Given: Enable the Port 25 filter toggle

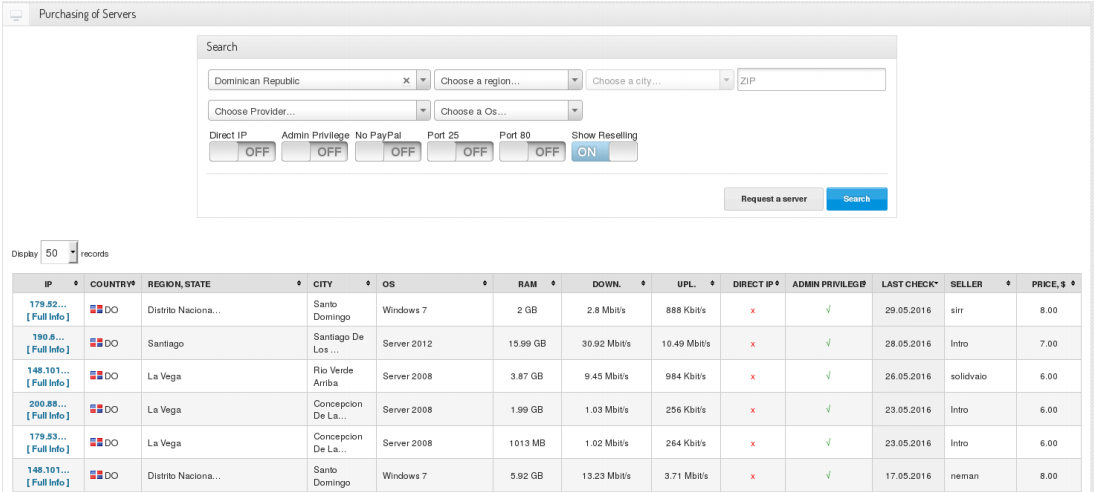Looking at the screenshot, I should coord(459,152).
